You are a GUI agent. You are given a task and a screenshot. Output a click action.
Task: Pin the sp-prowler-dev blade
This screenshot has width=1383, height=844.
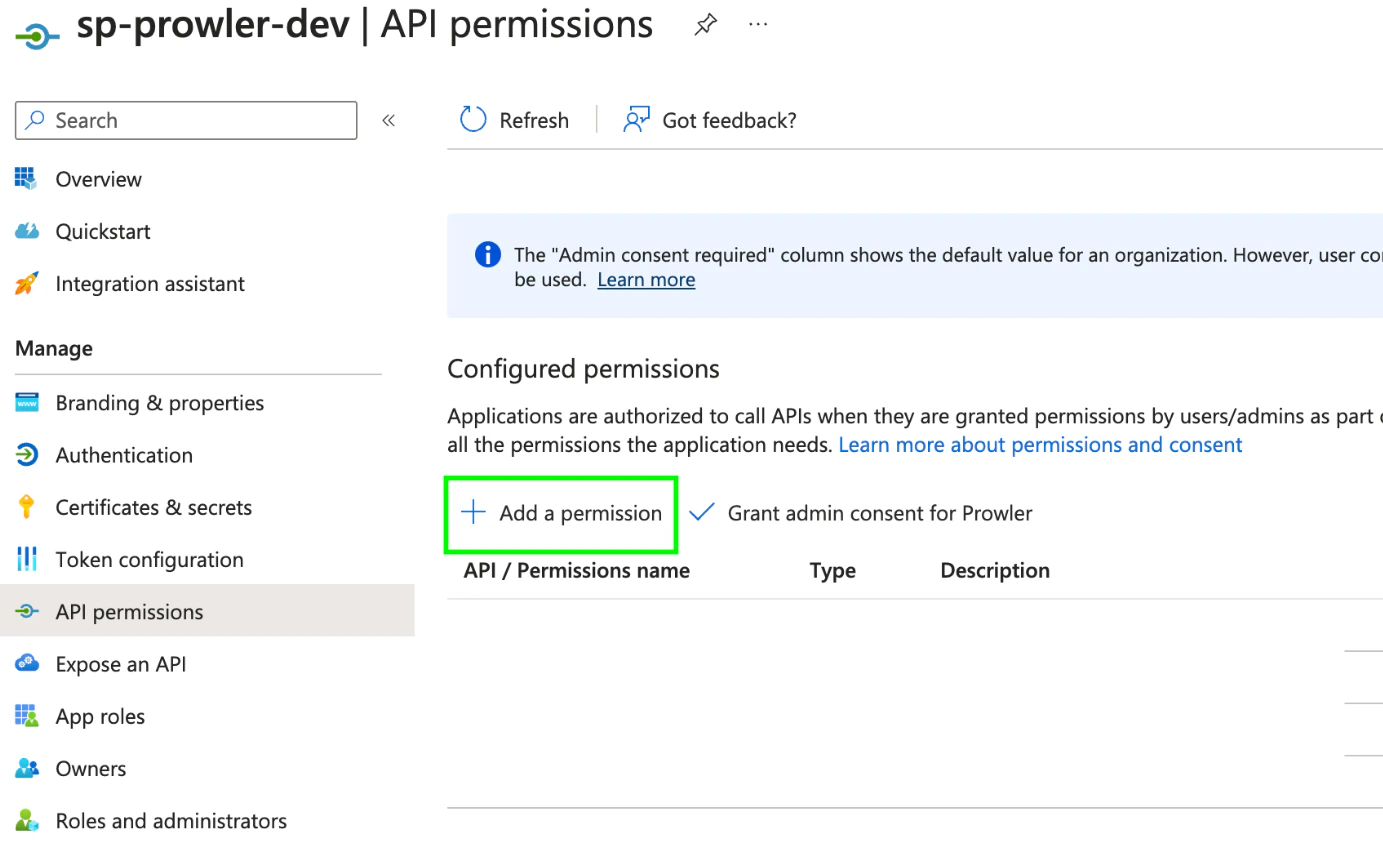(x=705, y=25)
